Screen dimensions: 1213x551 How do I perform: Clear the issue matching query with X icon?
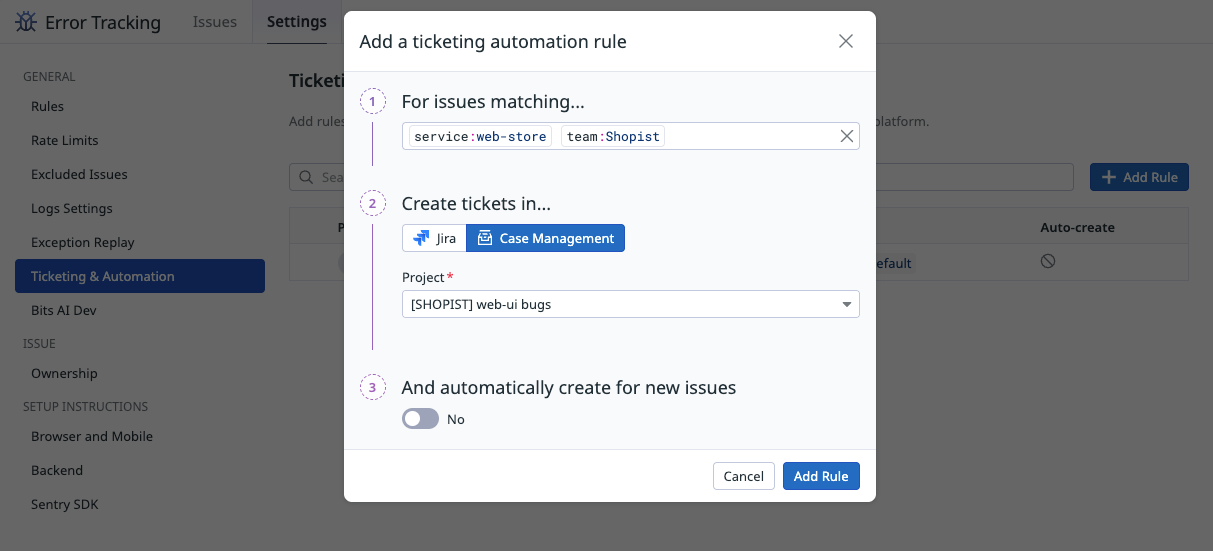846,136
